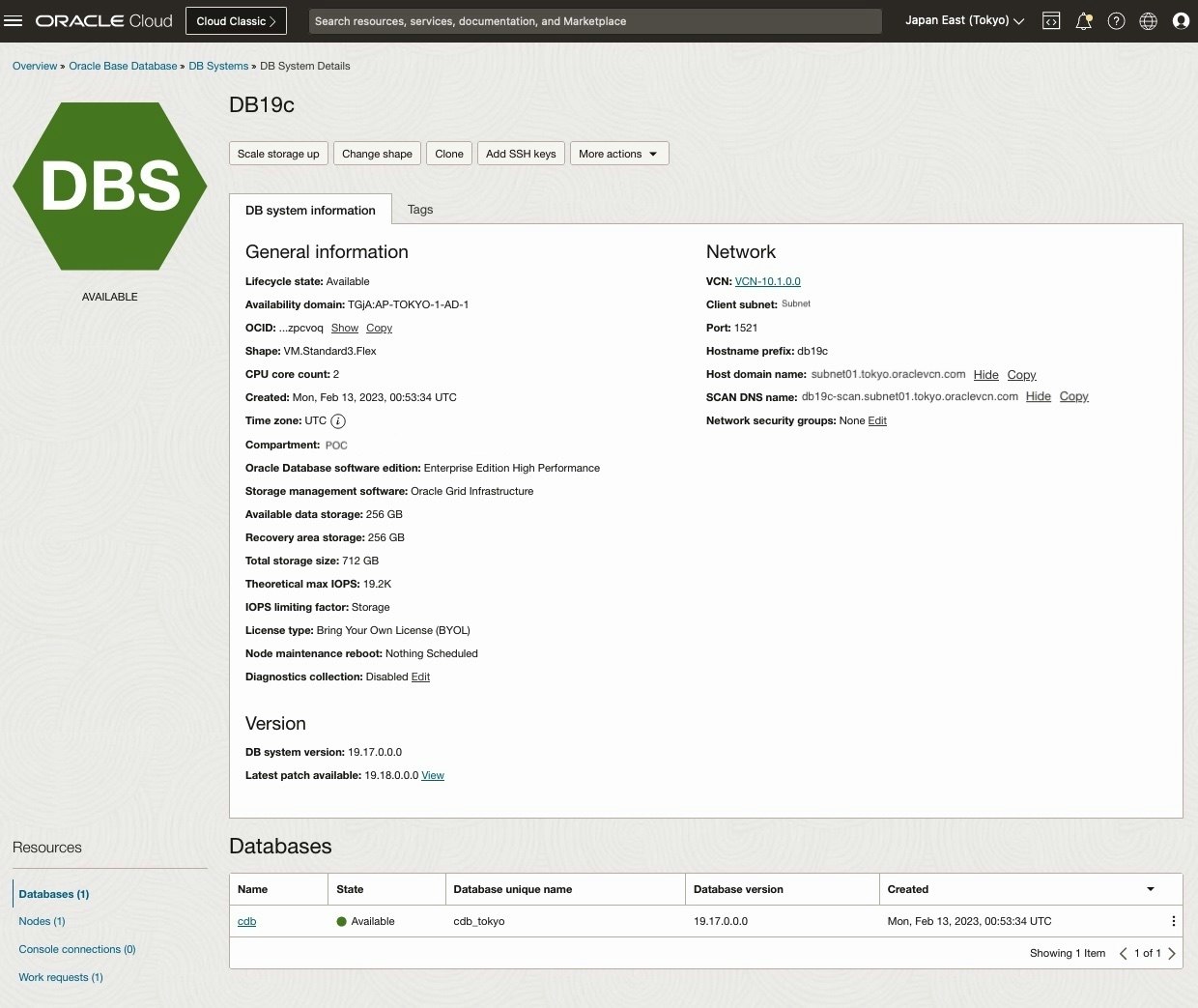Open the user profile avatar menu
This screenshot has width=1198, height=1008.
[1181, 20]
